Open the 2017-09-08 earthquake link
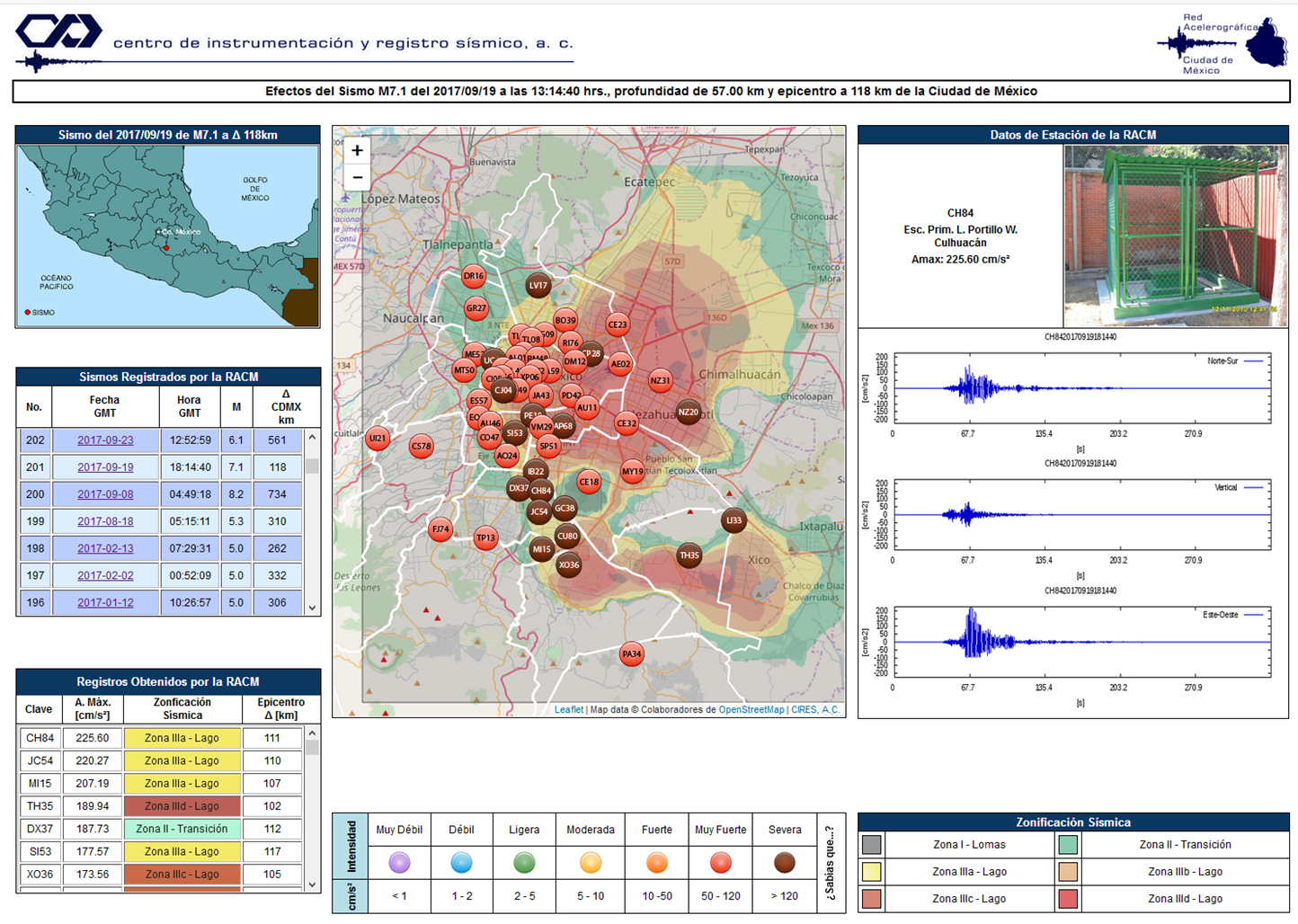Screen dimensions: 1298x924 point(105,494)
